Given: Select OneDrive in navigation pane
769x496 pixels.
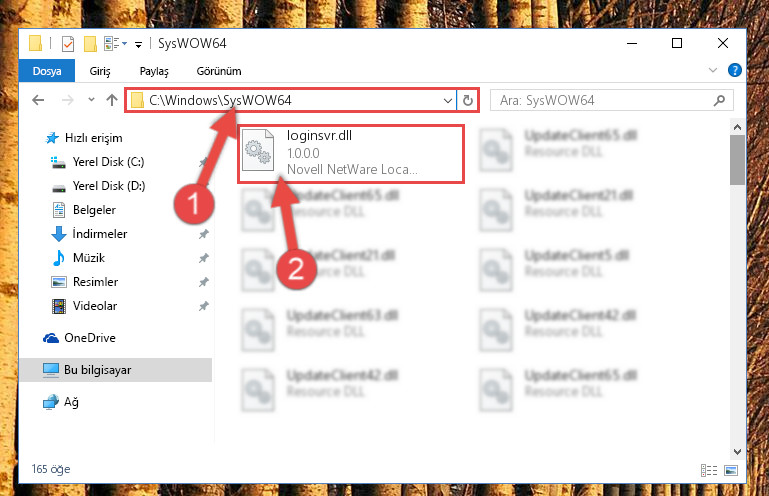Looking at the screenshot, I should [90, 338].
